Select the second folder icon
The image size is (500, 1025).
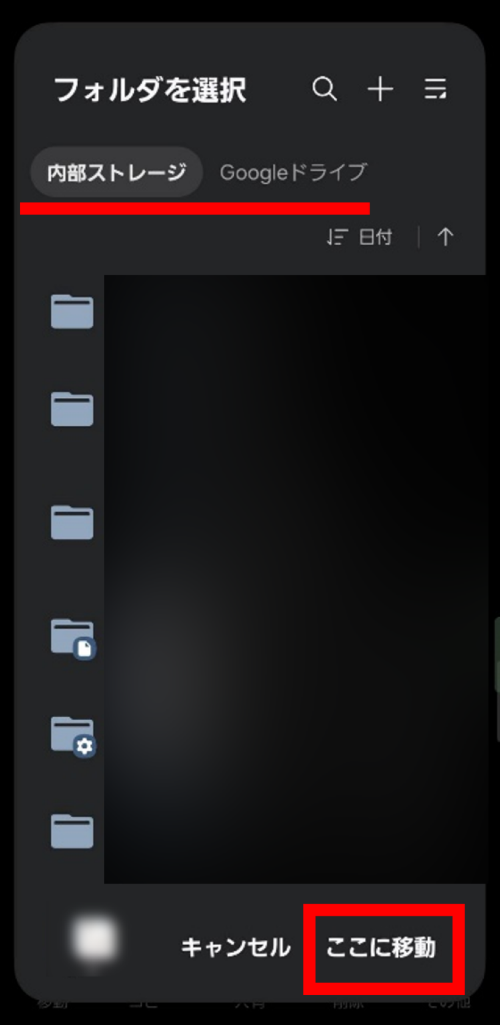click(72, 409)
